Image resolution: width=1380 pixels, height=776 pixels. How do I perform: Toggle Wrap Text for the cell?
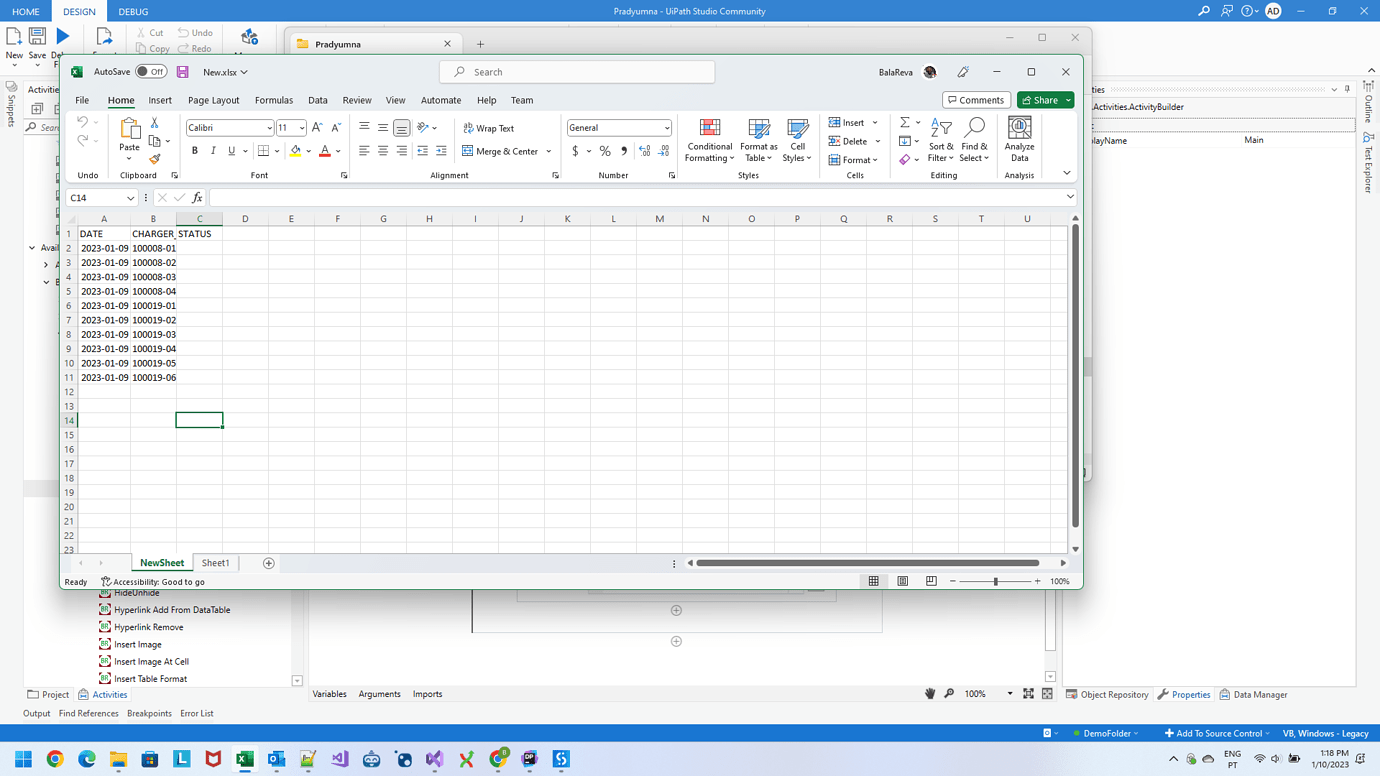(488, 128)
